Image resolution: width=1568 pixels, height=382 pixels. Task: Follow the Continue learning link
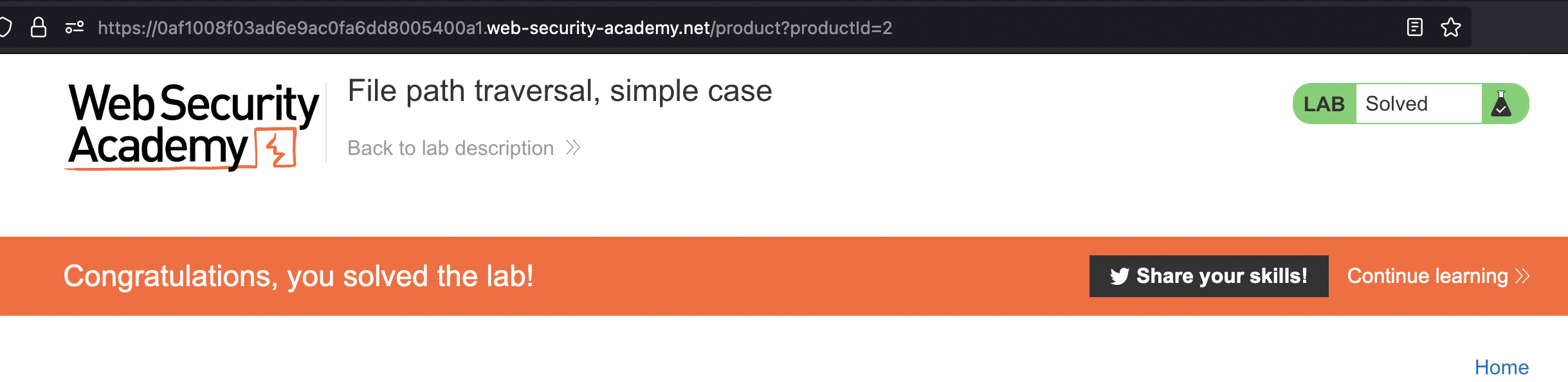tap(1427, 277)
